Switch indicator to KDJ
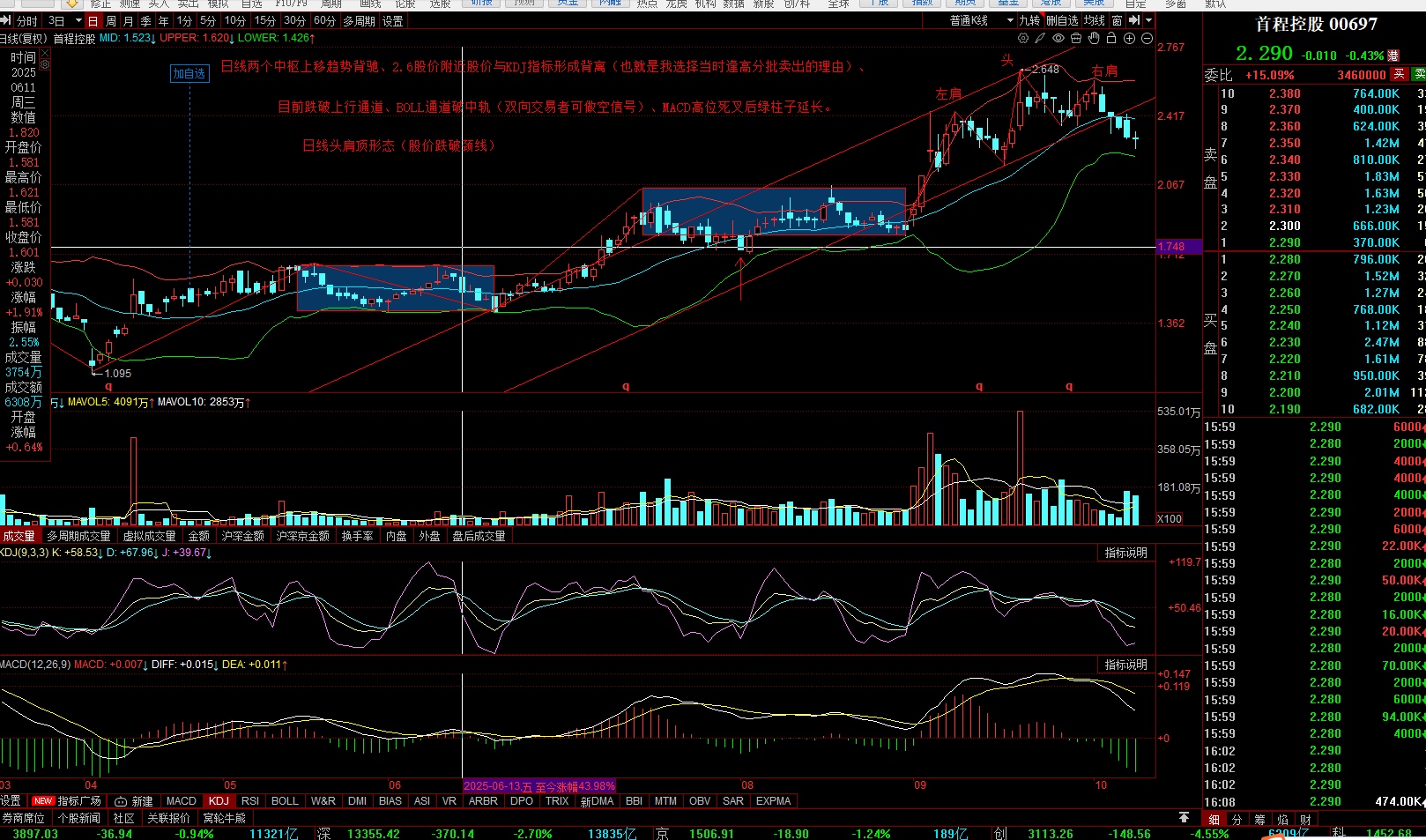1426x840 pixels. coord(219,801)
